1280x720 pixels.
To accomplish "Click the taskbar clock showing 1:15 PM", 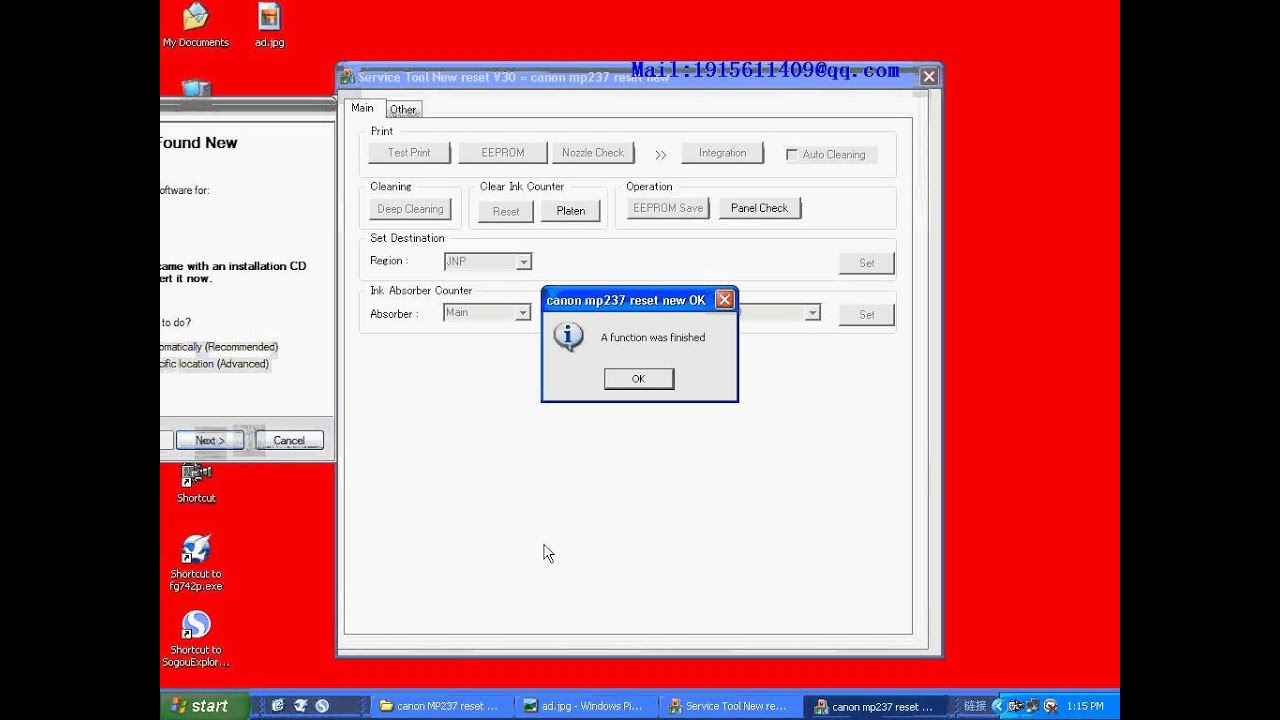I will click(x=1085, y=706).
